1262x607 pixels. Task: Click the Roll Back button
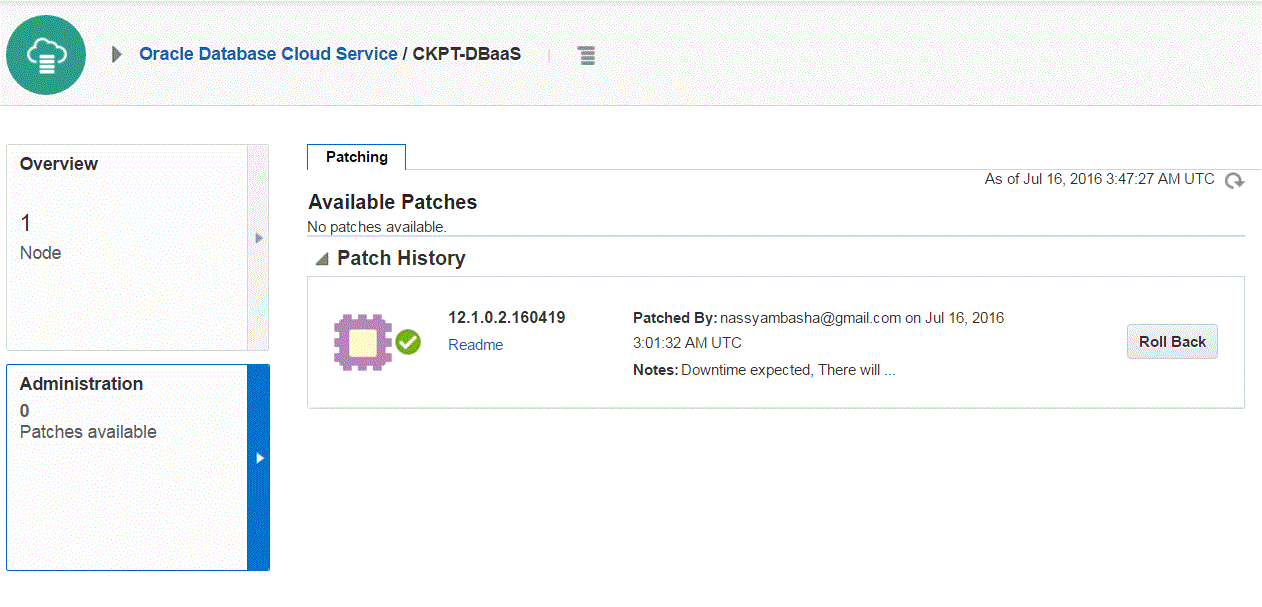1172,342
